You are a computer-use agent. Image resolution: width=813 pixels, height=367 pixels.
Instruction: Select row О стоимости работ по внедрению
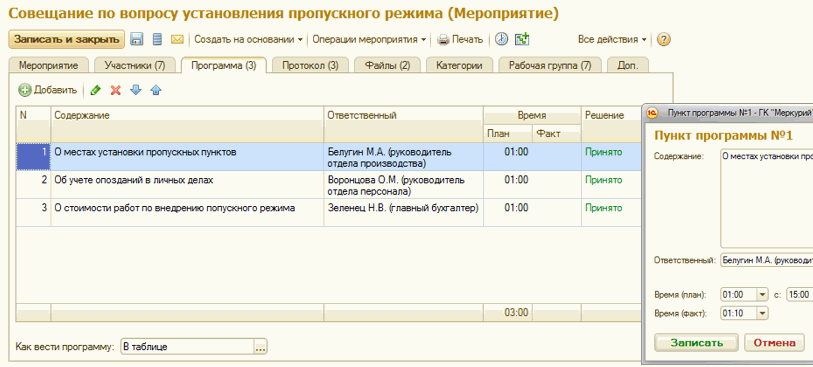pos(329,213)
